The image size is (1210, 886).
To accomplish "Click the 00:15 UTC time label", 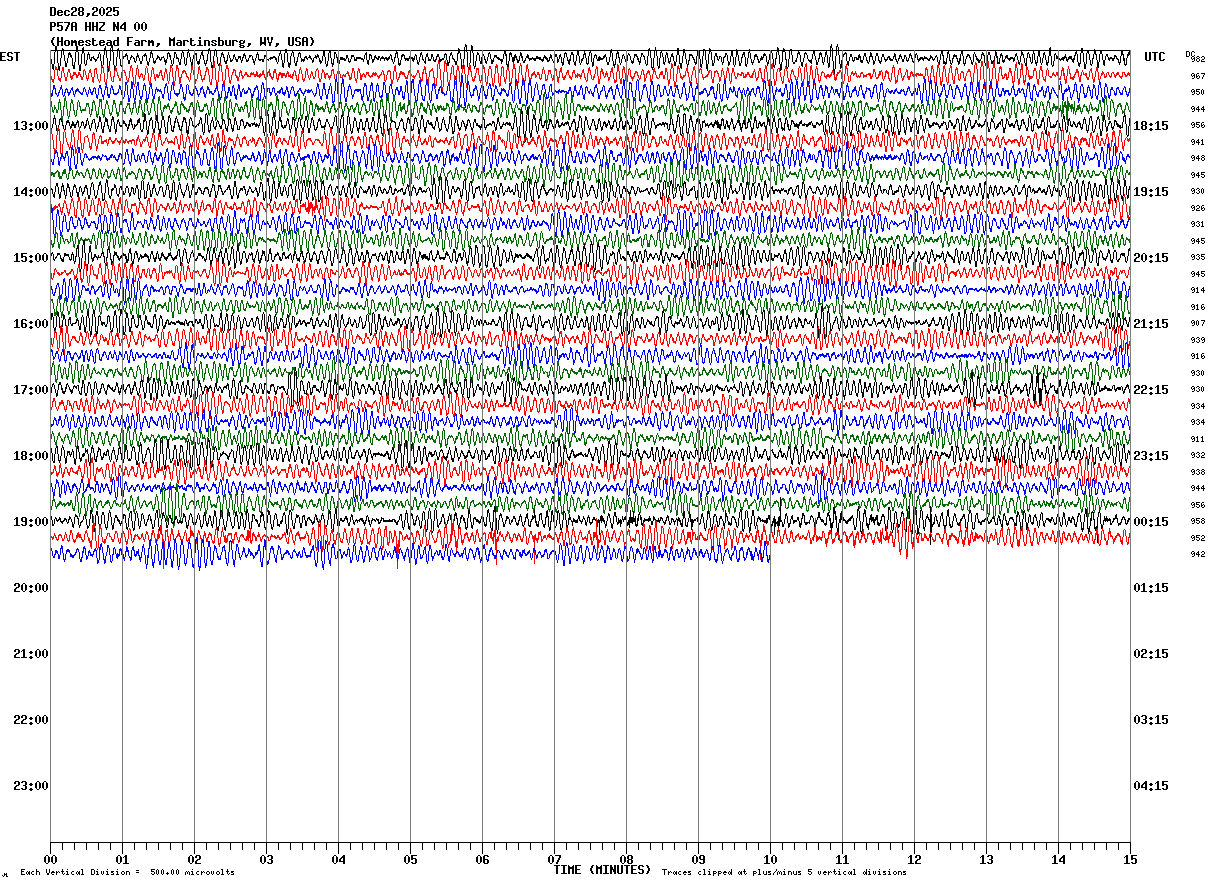I will pyautogui.click(x=1150, y=522).
